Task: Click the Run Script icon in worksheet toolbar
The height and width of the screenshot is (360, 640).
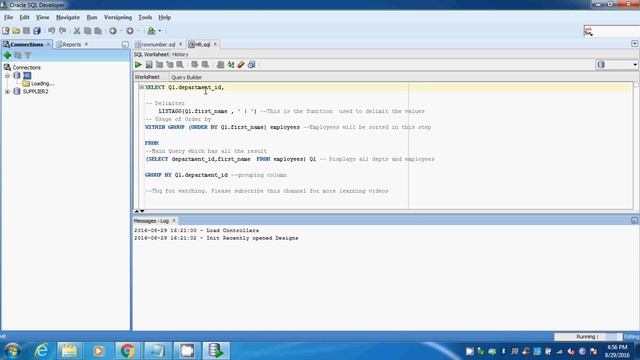Action: point(149,64)
